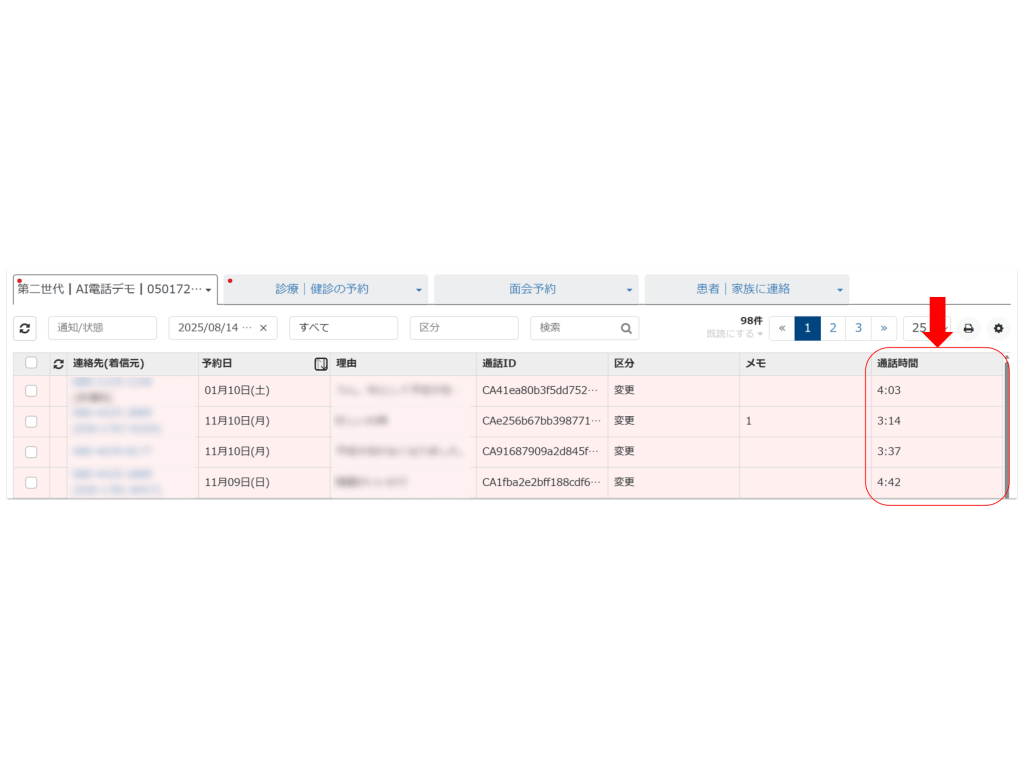Click the magnifier icon in the search box
Viewport: 1024px width, 768px height.
click(626, 328)
